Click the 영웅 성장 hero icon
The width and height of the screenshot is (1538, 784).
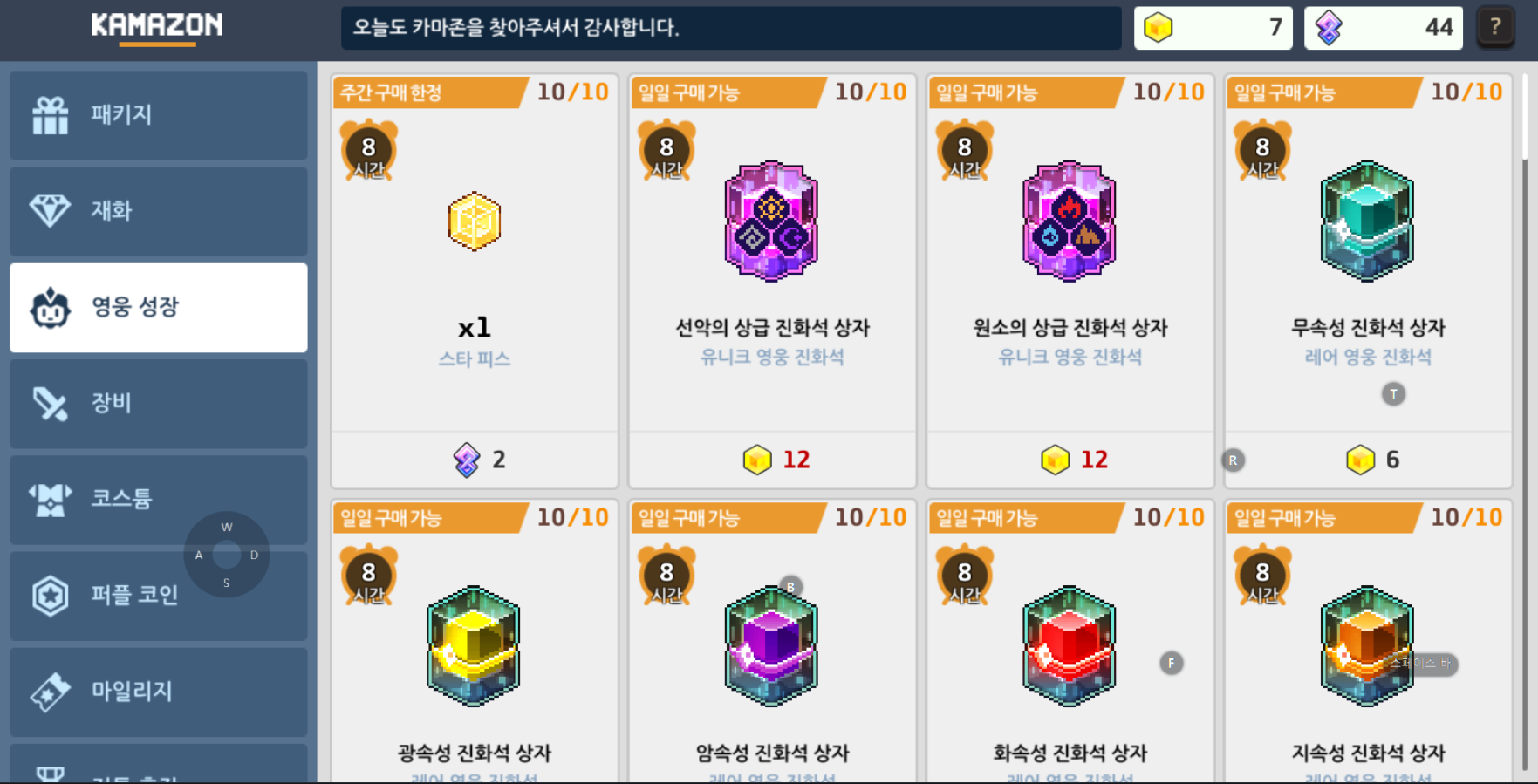50,307
